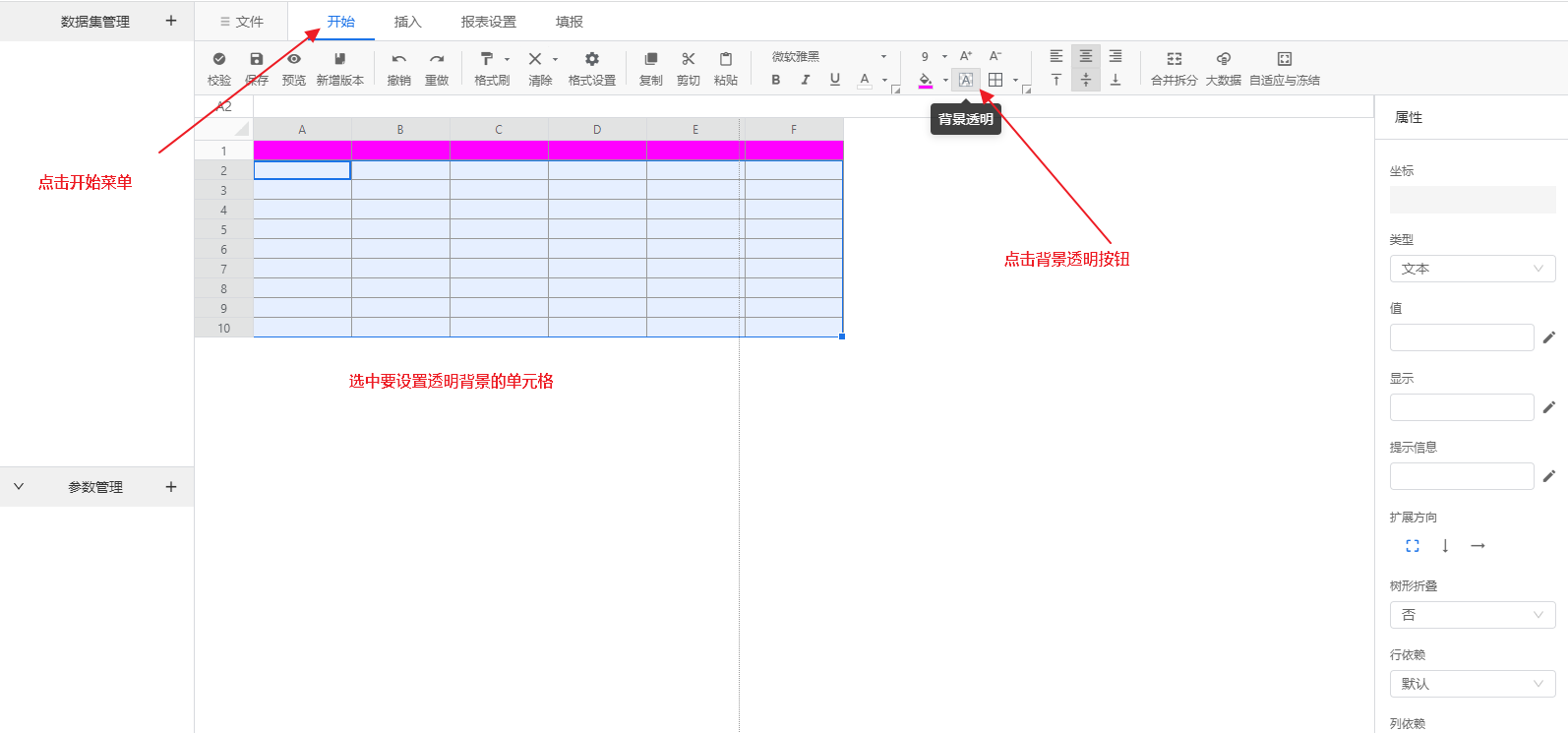Click pencil edit icon beside 提示信息 field
This screenshot has height=733, width=1568.
click(x=1549, y=476)
